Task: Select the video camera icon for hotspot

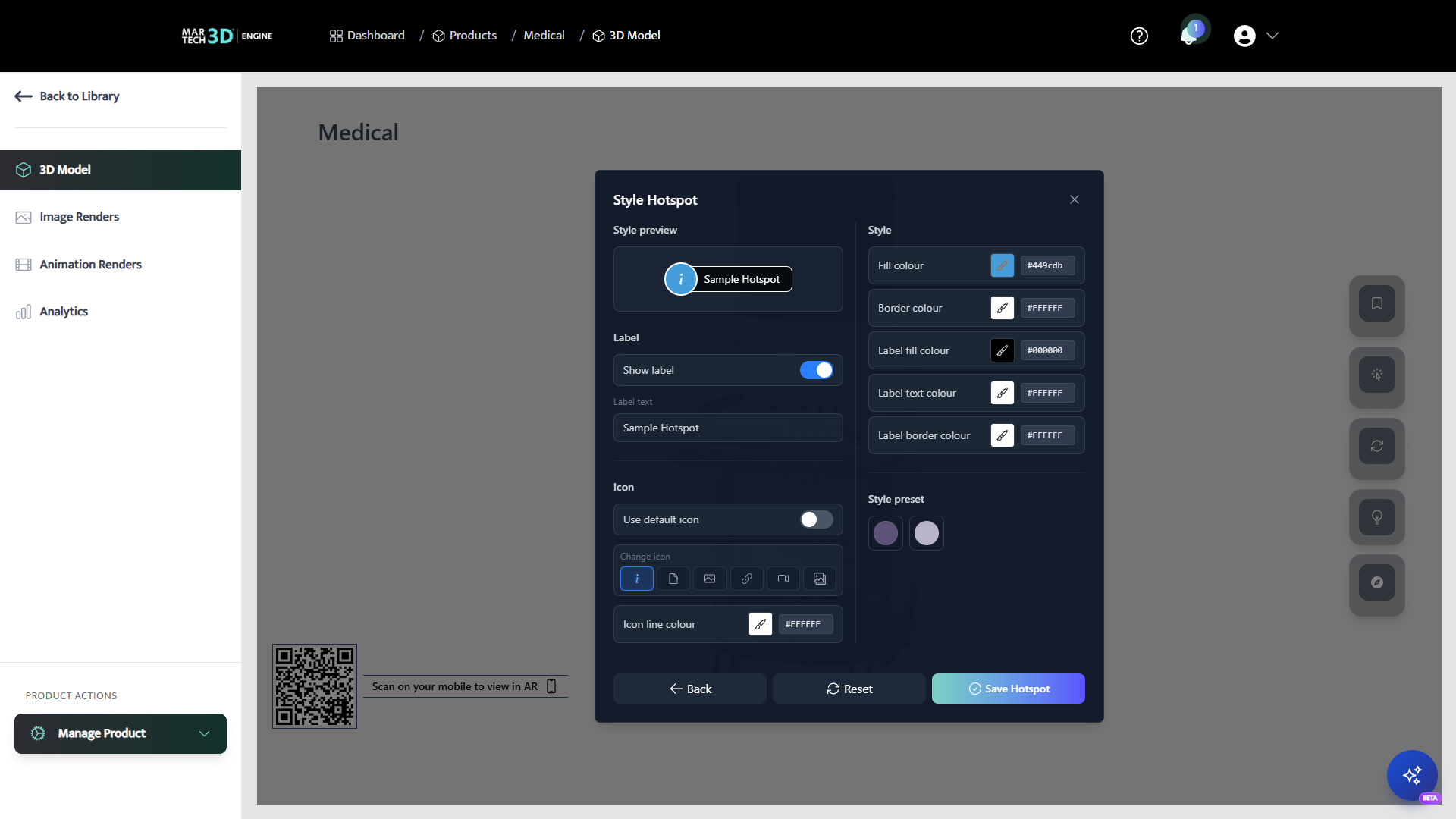Action: click(783, 579)
